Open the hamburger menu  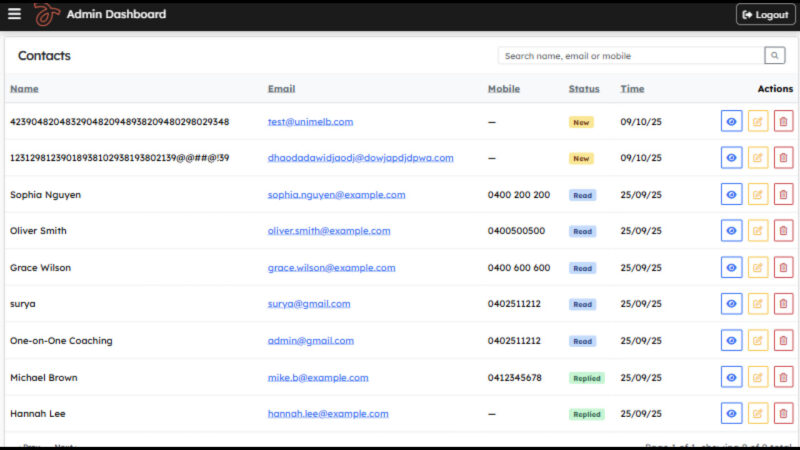tap(14, 14)
